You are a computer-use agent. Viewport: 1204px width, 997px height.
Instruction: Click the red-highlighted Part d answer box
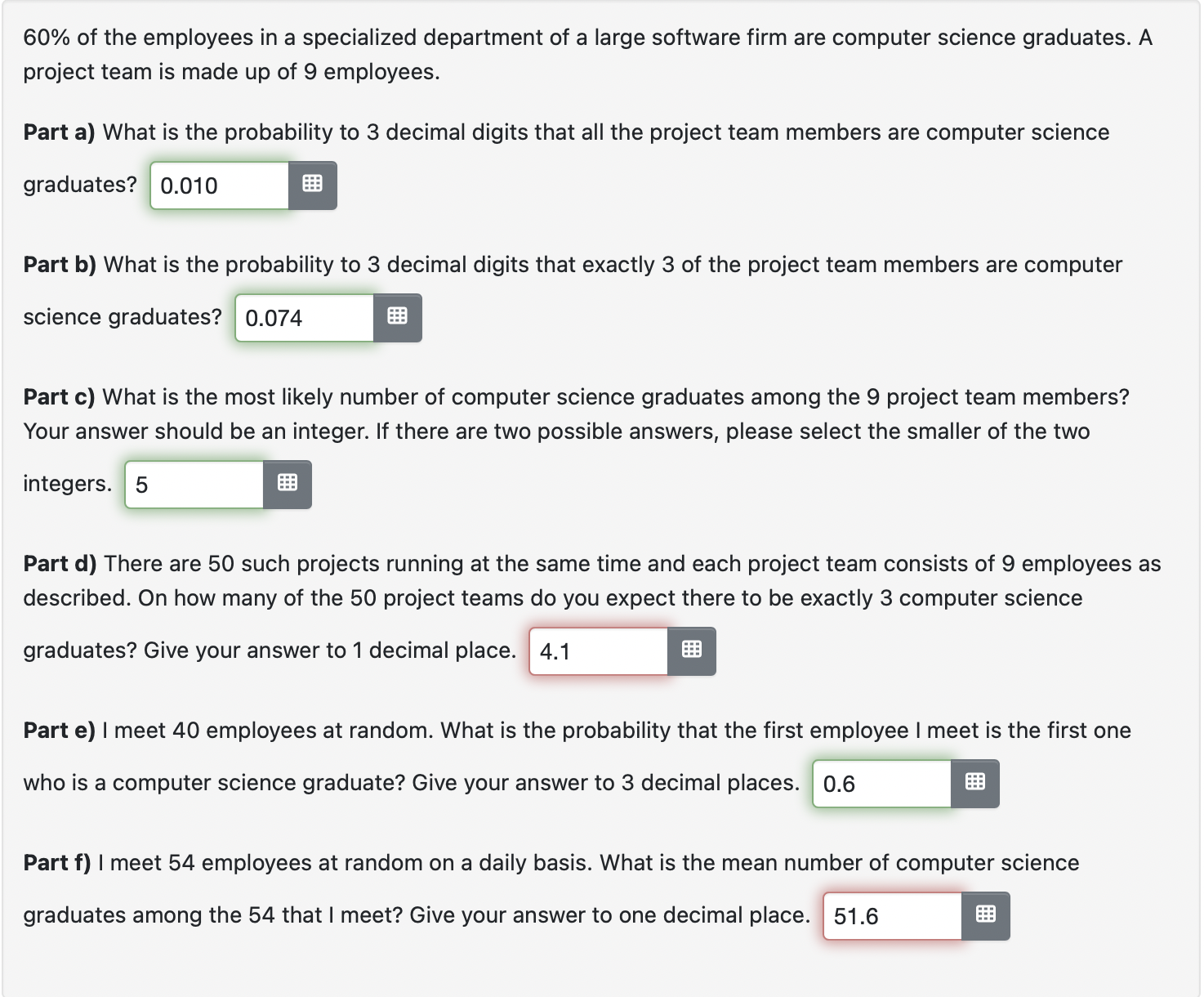coord(599,651)
